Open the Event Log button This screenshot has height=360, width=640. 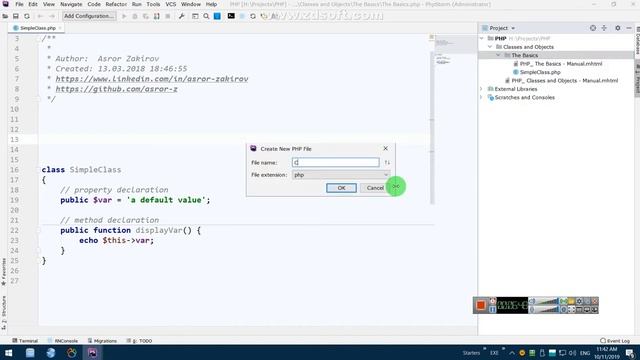point(615,341)
